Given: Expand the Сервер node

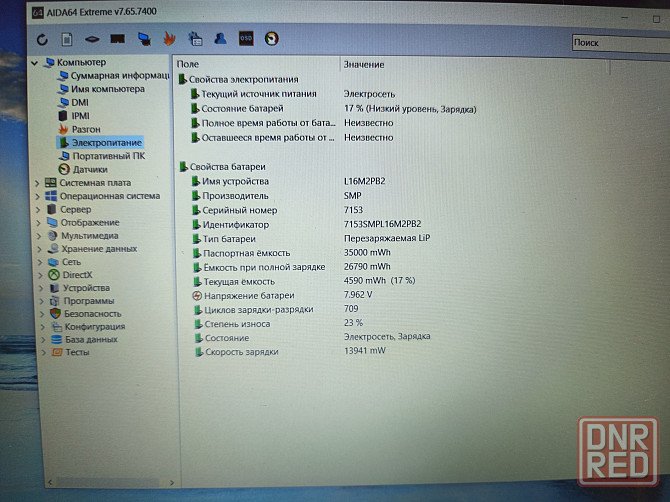Looking at the screenshot, I should [38, 210].
